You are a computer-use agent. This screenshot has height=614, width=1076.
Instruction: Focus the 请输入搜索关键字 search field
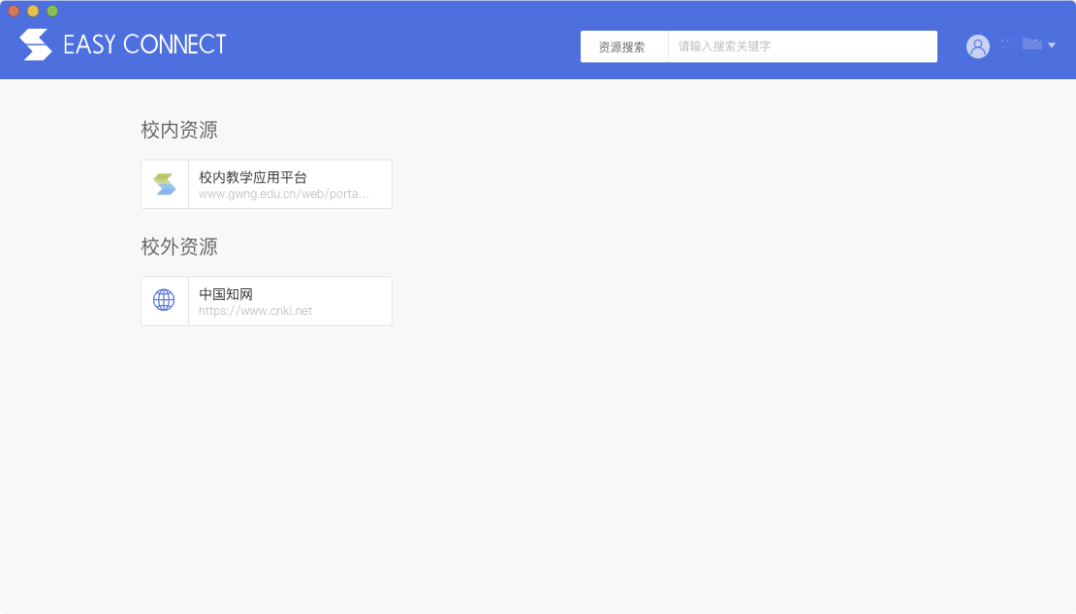tap(802, 47)
